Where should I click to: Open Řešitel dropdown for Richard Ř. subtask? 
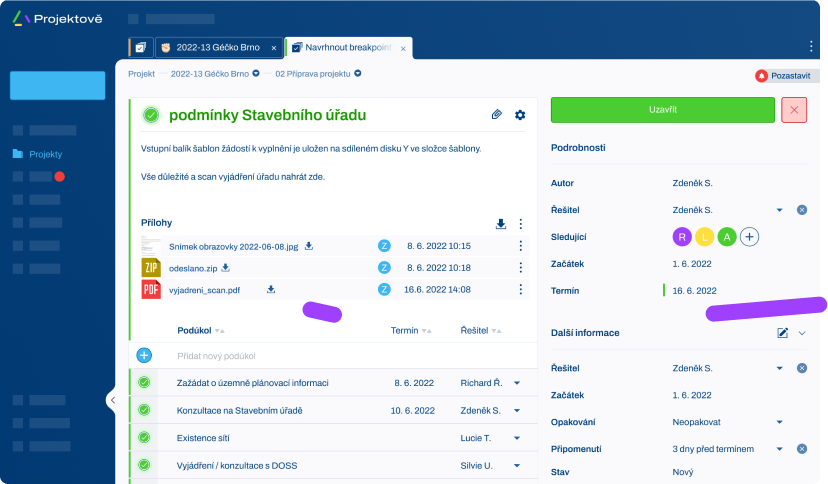517,383
